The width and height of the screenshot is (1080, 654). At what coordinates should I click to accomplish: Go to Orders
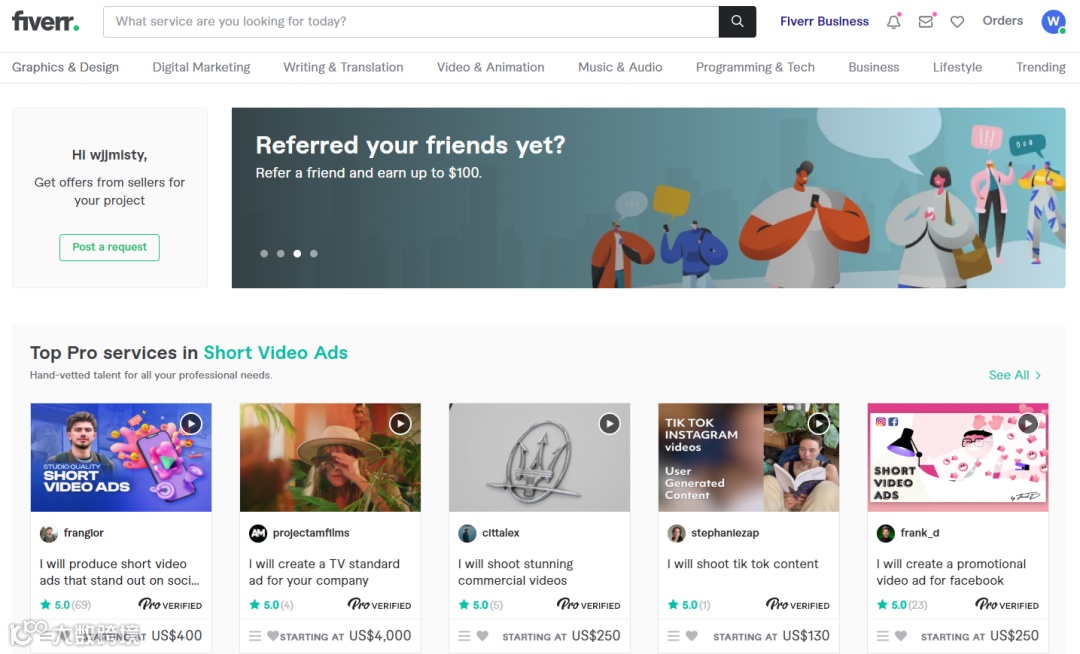pos(1002,21)
